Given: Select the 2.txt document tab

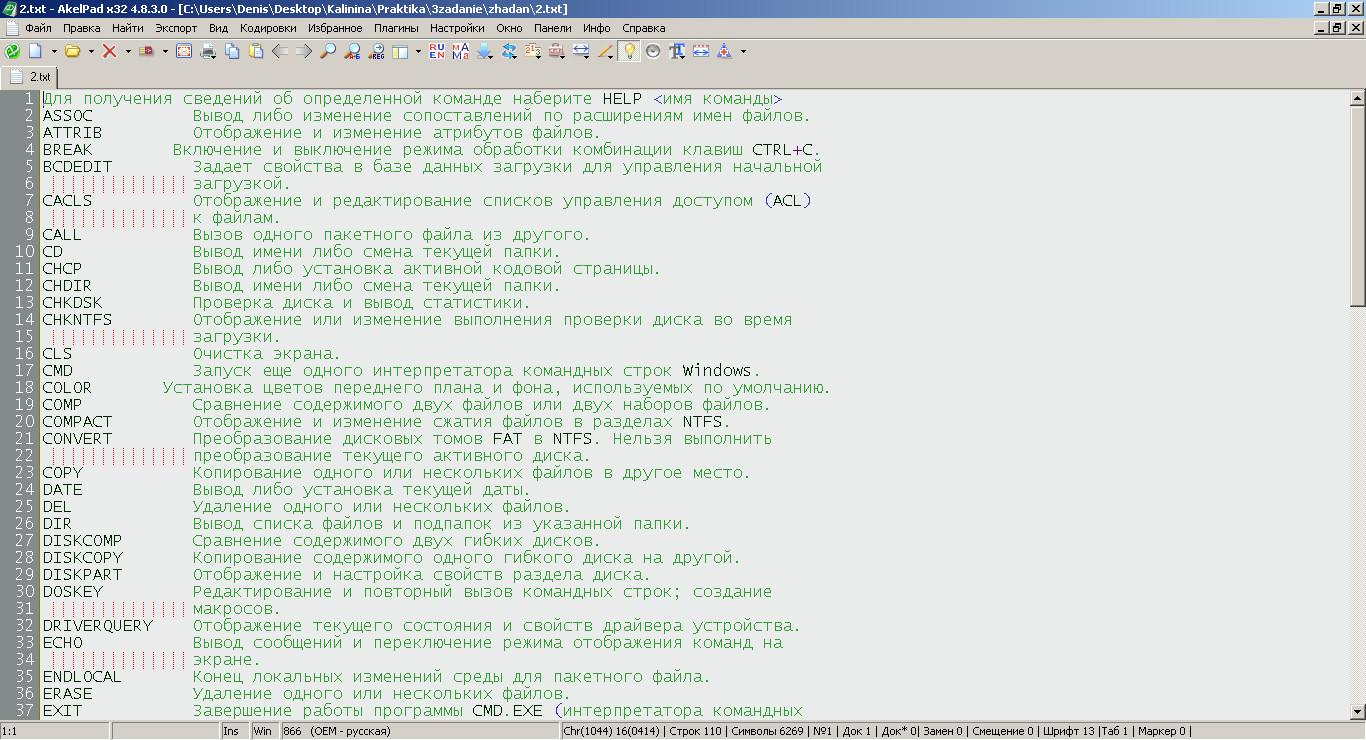Looking at the screenshot, I should click(x=30, y=77).
